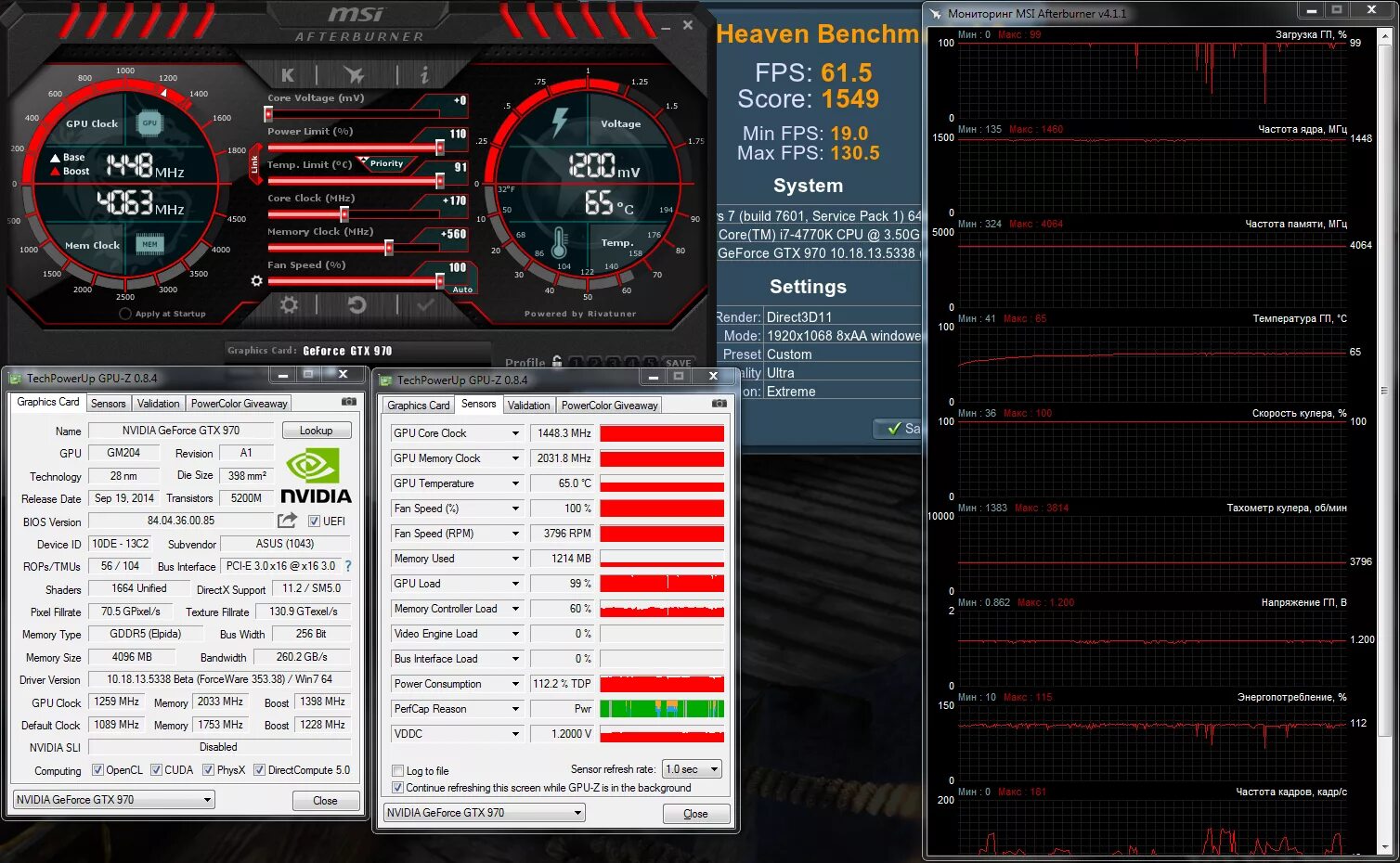Open GPU selector dropdown in left GPU-Z
The height and width of the screenshot is (863, 1400).
[114, 800]
